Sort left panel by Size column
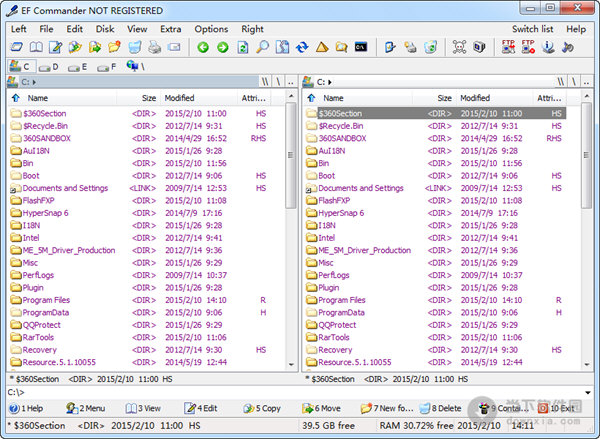The height and width of the screenshot is (439, 600). click(x=139, y=98)
